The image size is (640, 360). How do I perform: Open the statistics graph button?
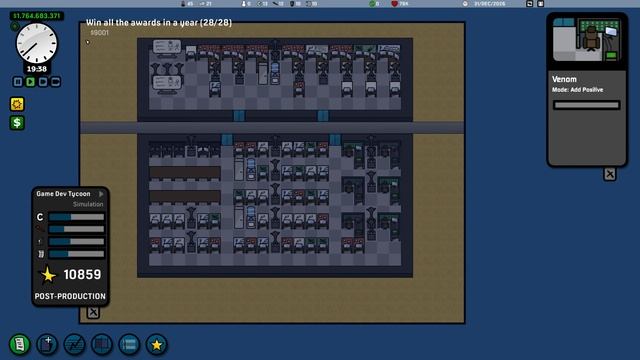point(74,344)
